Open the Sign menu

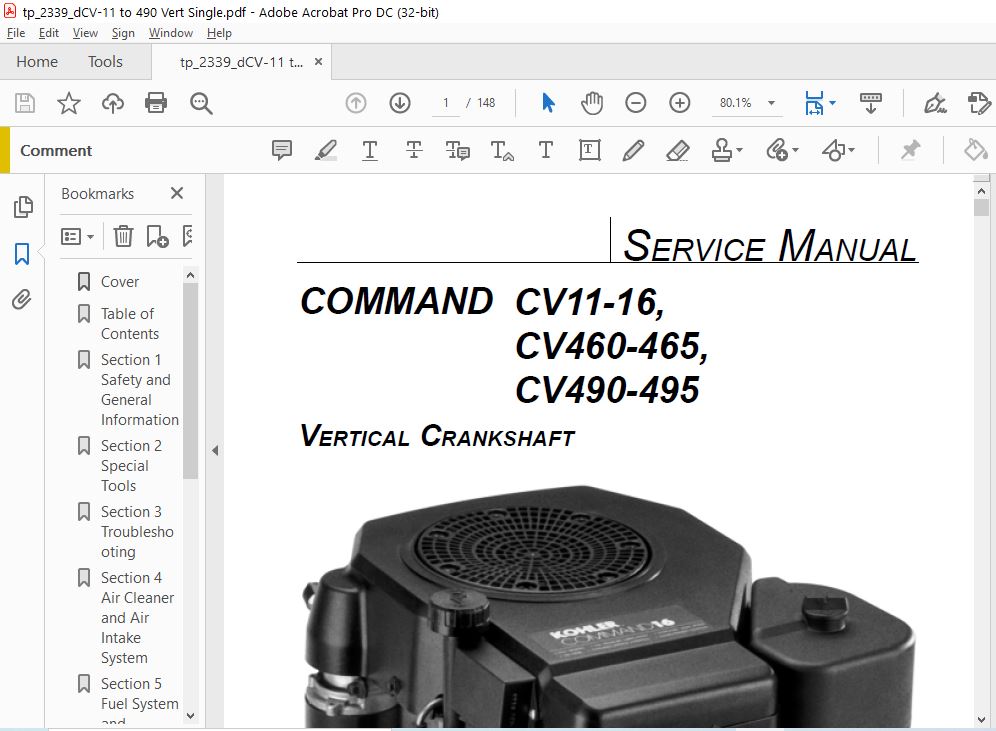(123, 33)
